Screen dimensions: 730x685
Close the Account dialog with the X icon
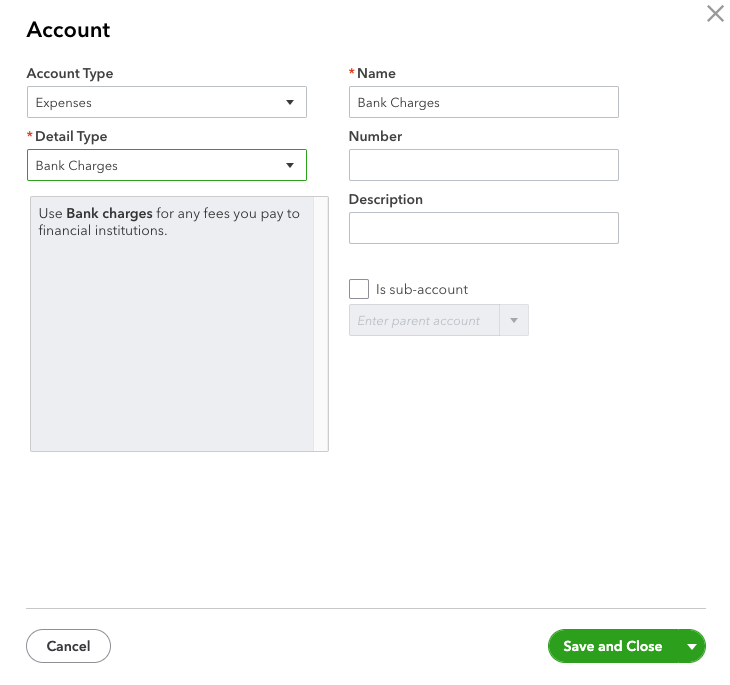coord(715,14)
